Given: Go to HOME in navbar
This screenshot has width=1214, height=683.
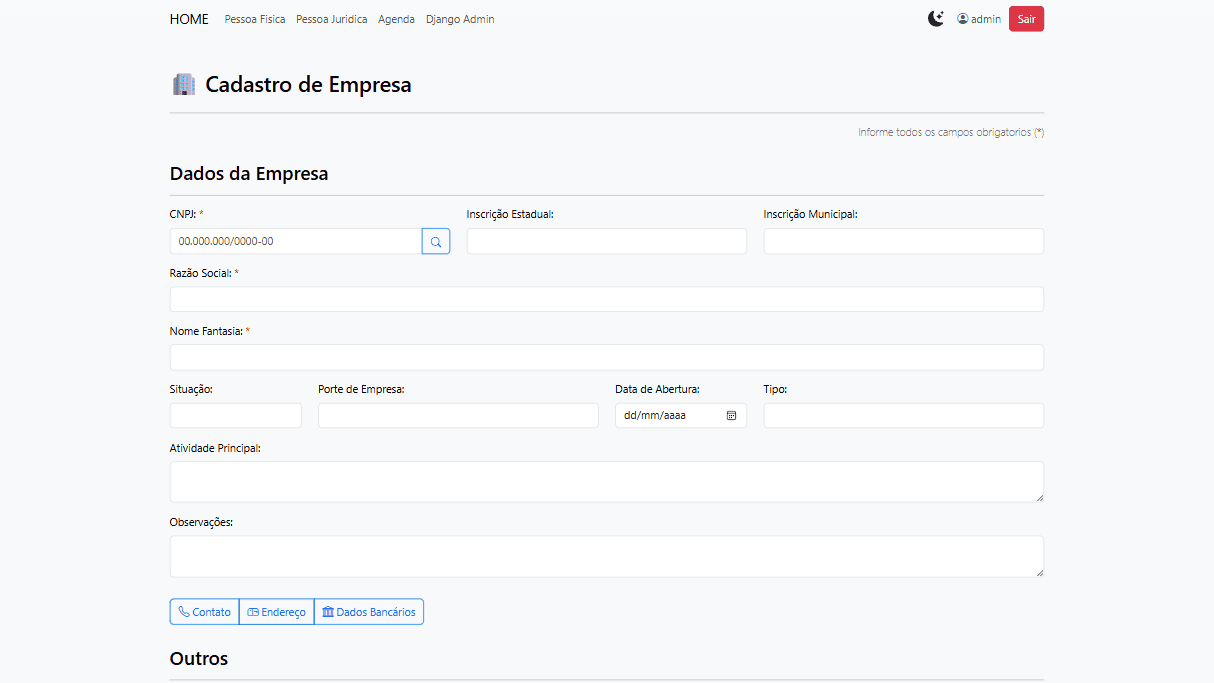Looking at the screenshot, I should pos(189,19).
